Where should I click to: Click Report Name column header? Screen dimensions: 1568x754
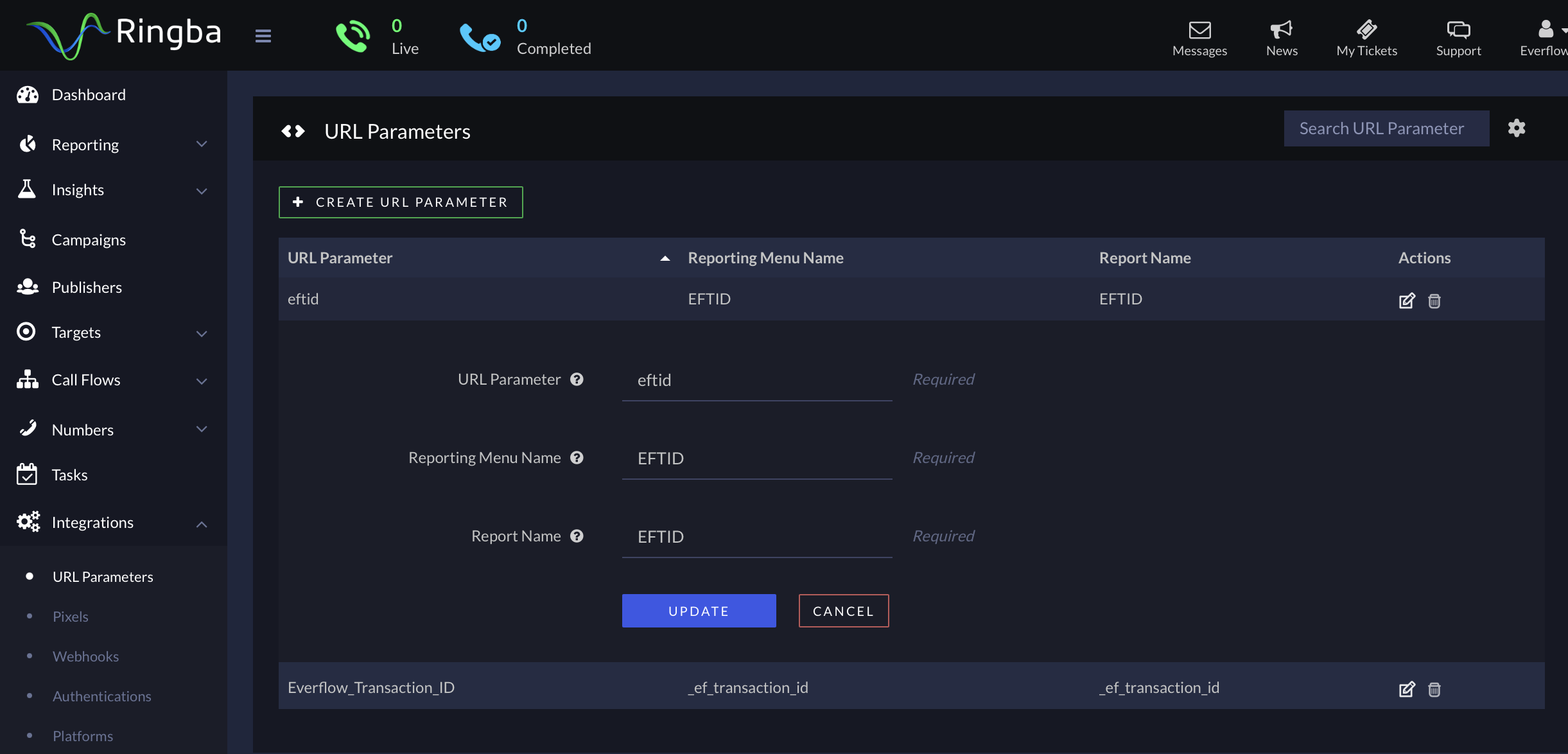pos(1145,258)
